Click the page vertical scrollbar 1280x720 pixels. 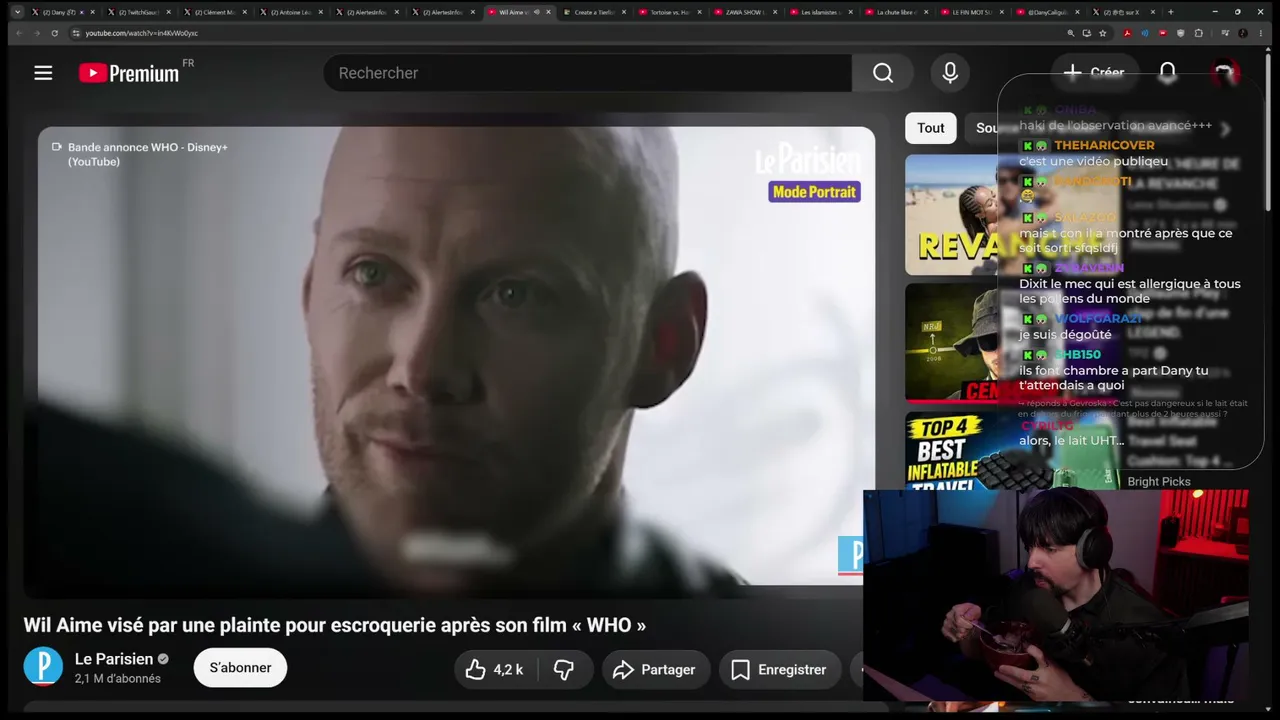click(x=1269, y=130)
